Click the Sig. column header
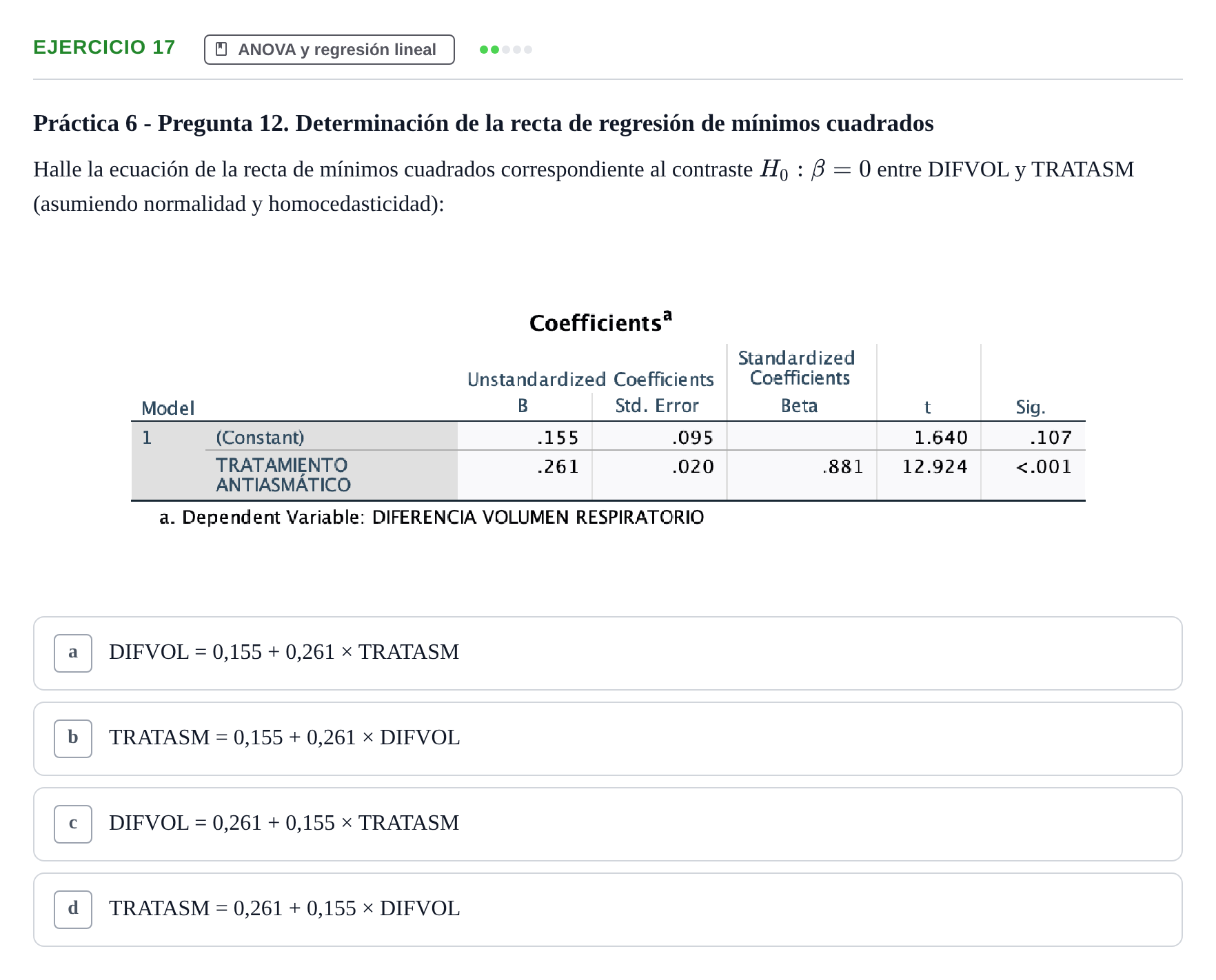The image size is (1216, 980). click(x=1031, y=407)
